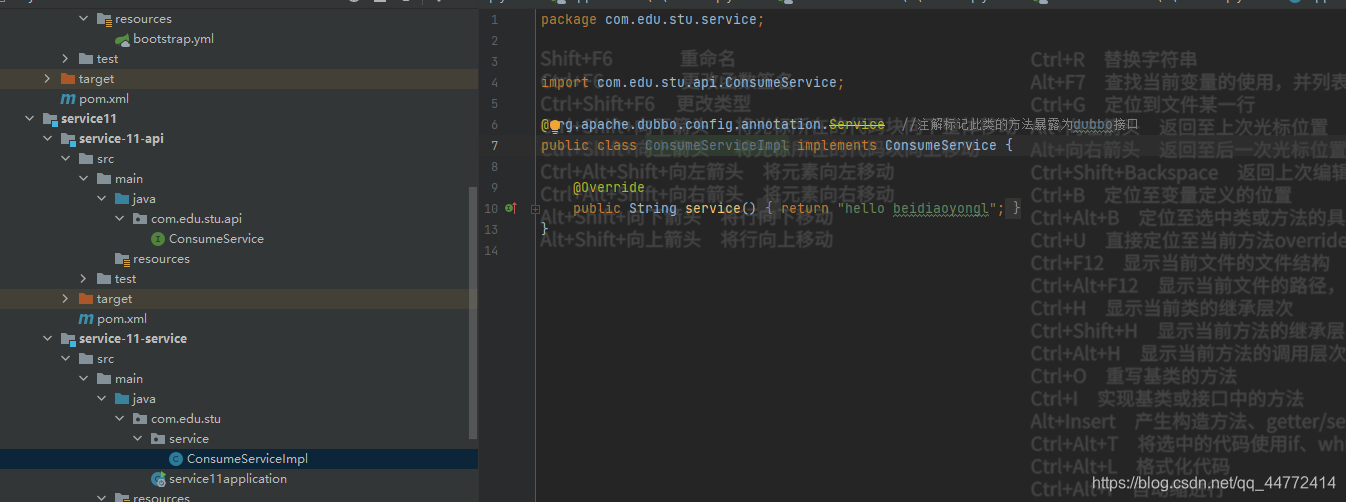Click the orange target folder icon above service11

68,79
